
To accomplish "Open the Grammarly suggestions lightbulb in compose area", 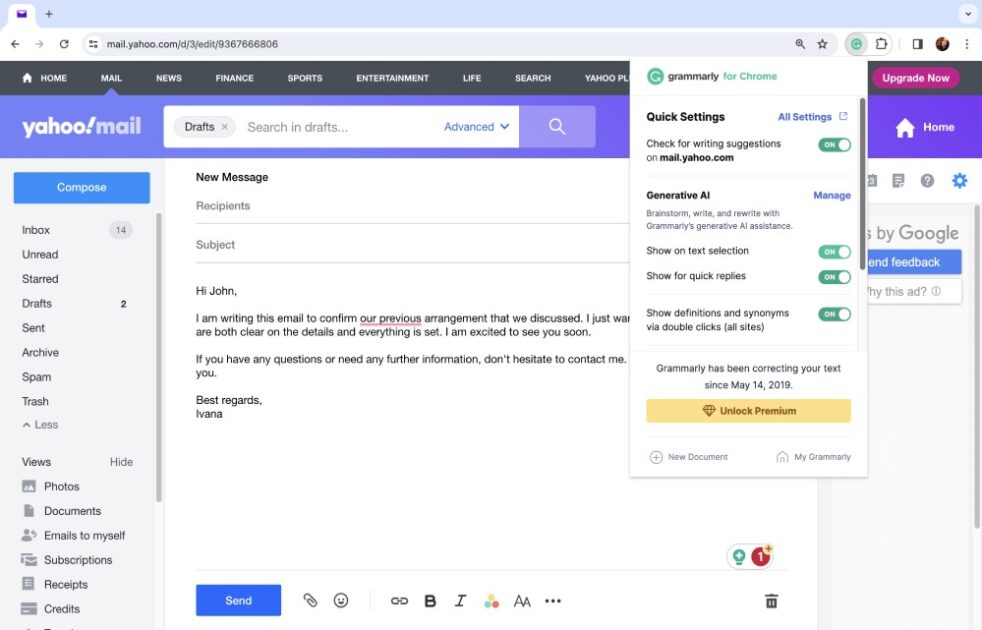I will coord(738,555).
